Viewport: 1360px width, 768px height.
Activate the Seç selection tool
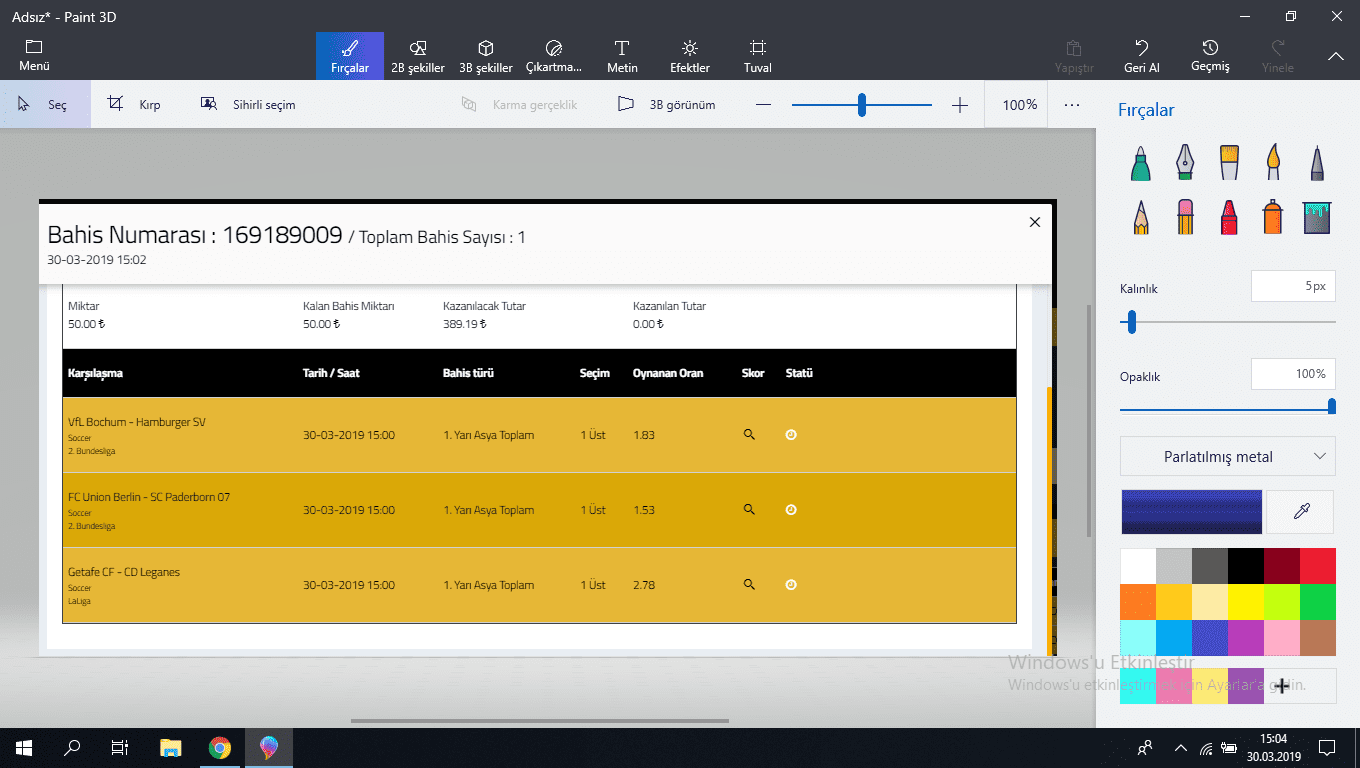point(45,104)
